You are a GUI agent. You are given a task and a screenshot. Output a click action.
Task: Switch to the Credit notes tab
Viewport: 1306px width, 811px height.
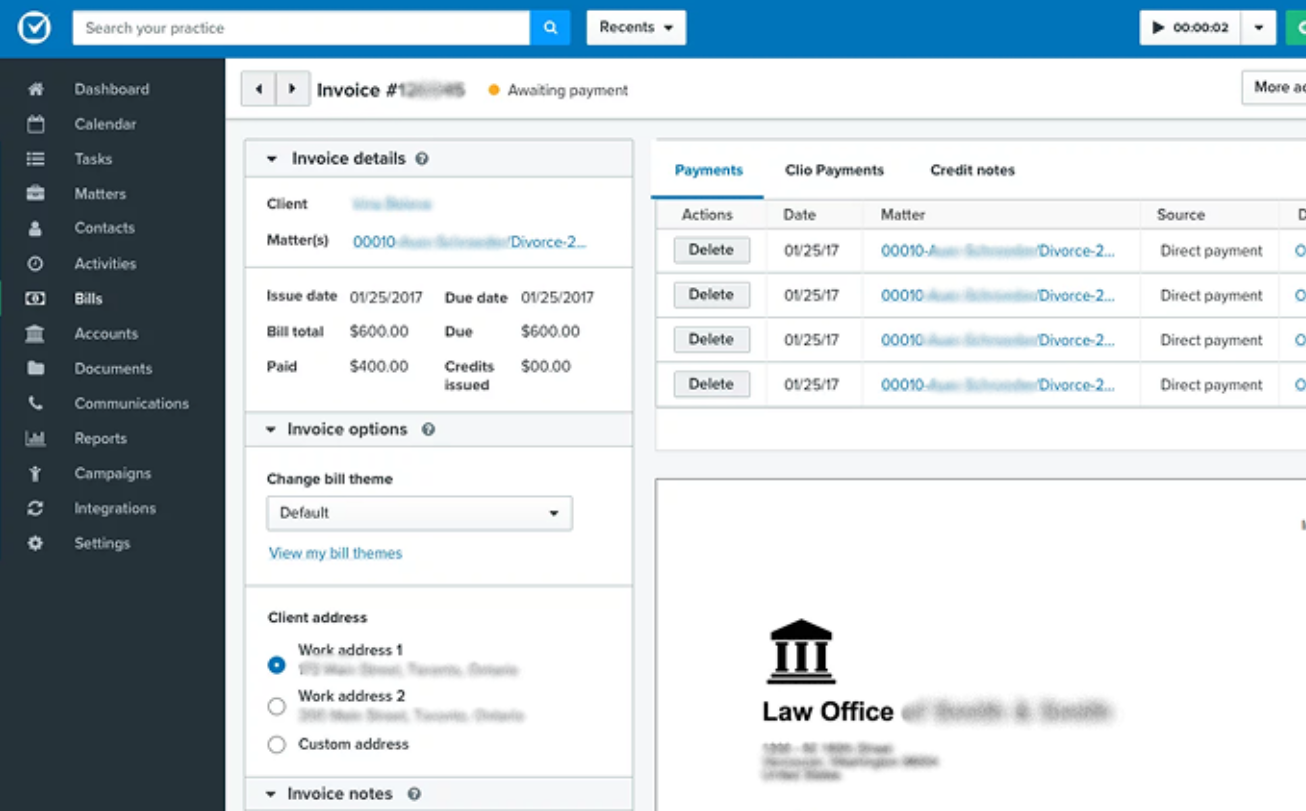pyautogui.click(x=972, y=170)
